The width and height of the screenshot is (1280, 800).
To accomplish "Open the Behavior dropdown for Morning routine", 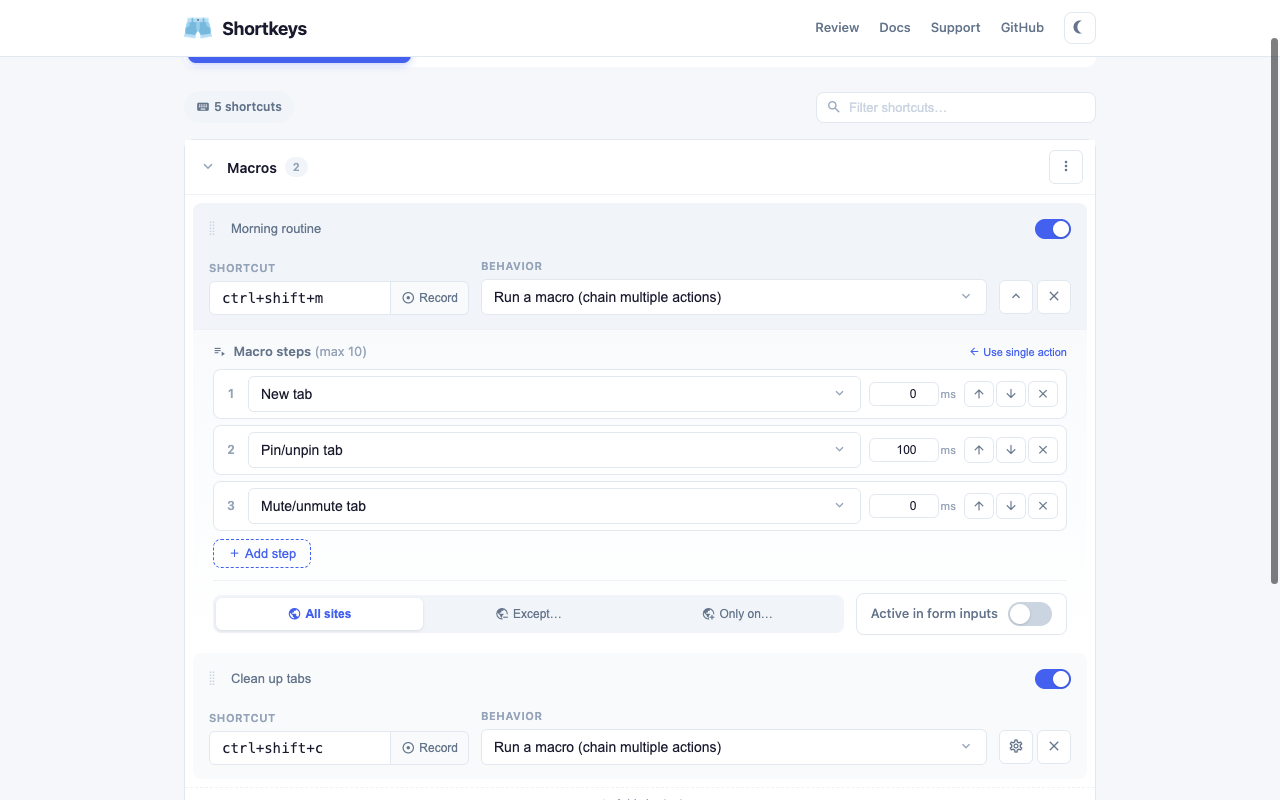I will pyautogui.click(x=733, y=297).
